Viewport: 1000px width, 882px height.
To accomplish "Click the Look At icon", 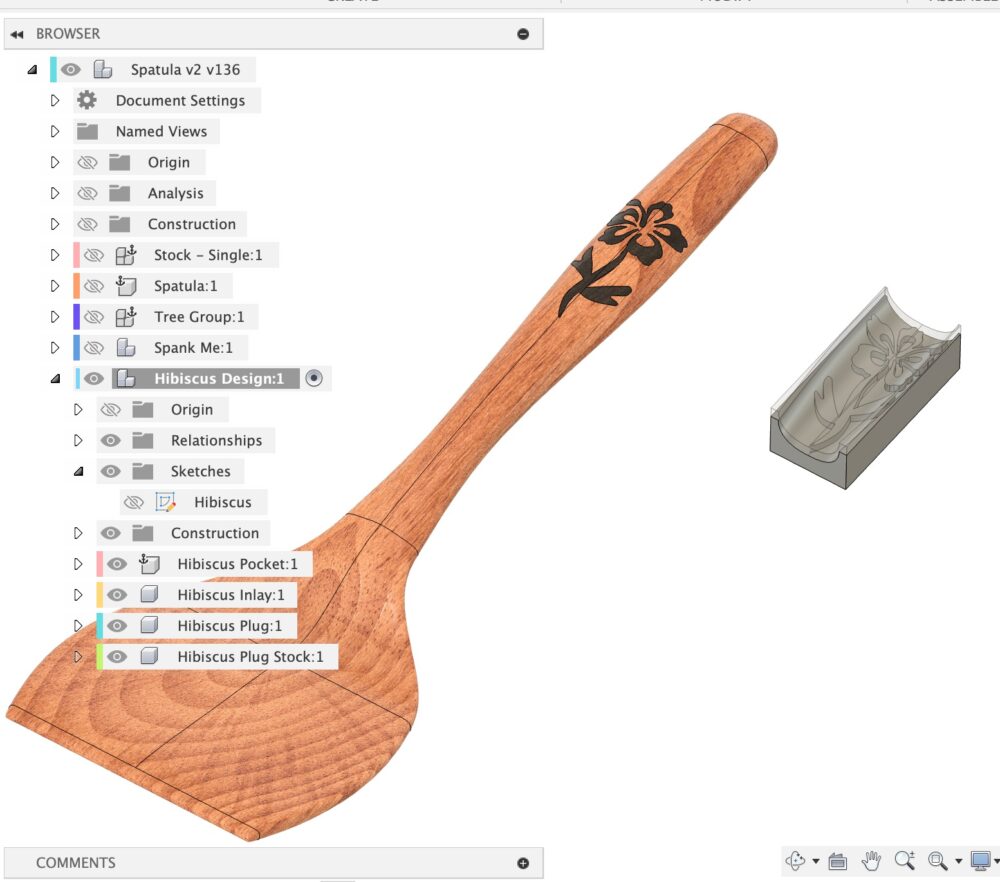I will click(x=838, y=861).
